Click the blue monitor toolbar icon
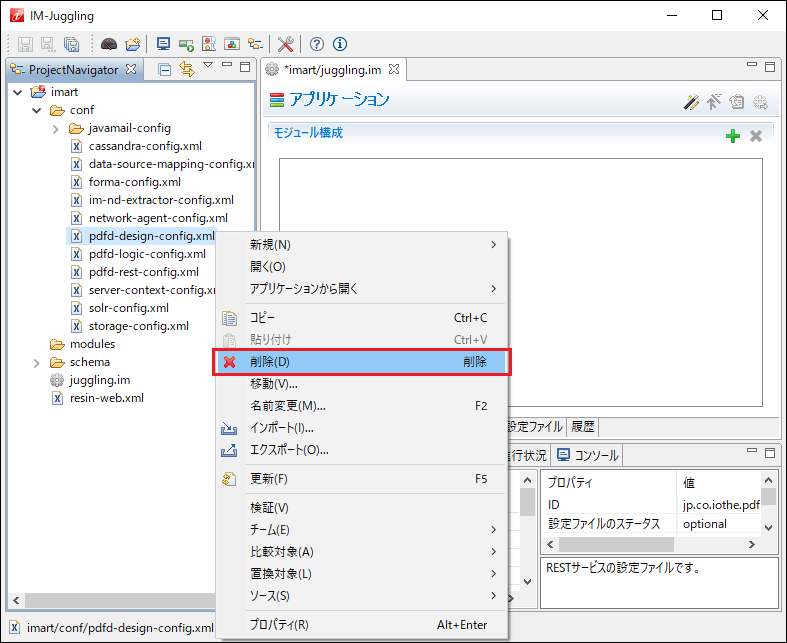The width and height of the screenshot is (787, 643). pyautogui.click(x=163, y=44)
